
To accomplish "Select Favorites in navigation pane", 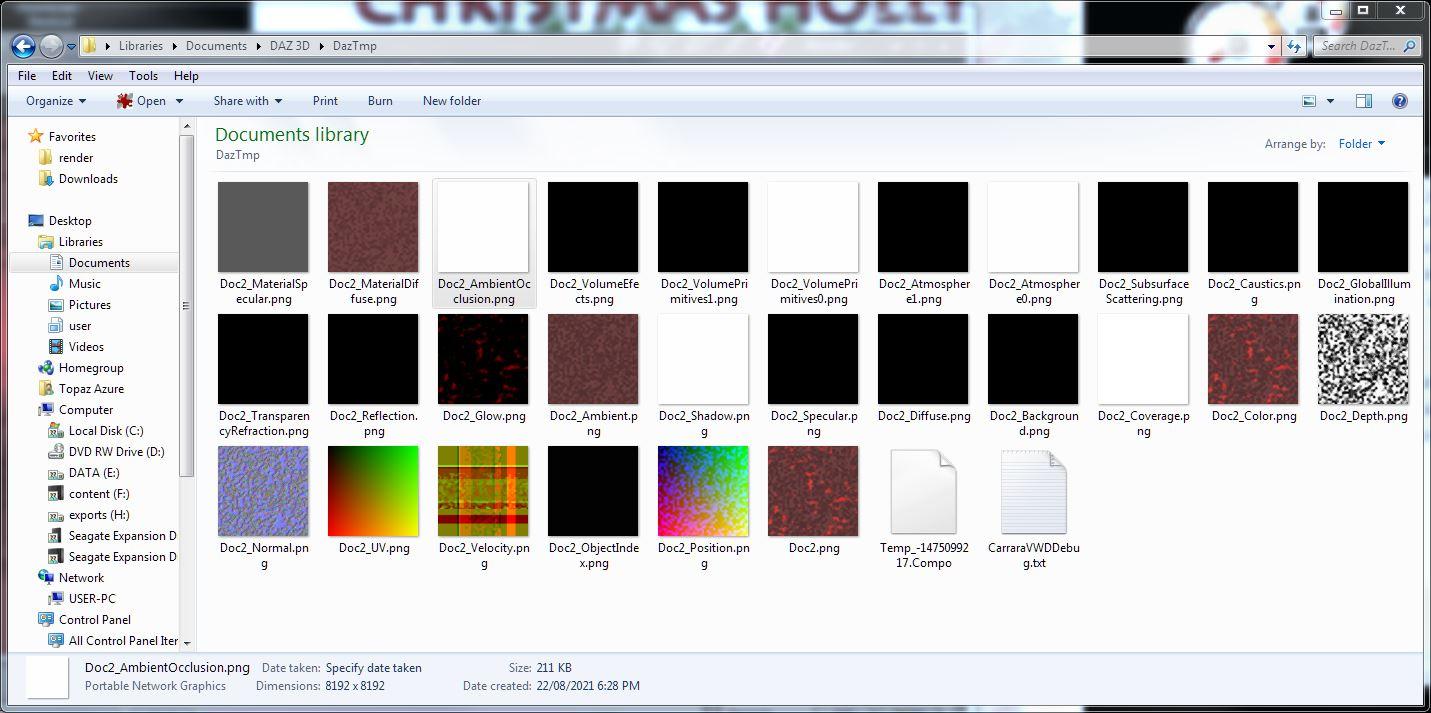I will click(x=72, y=137).
